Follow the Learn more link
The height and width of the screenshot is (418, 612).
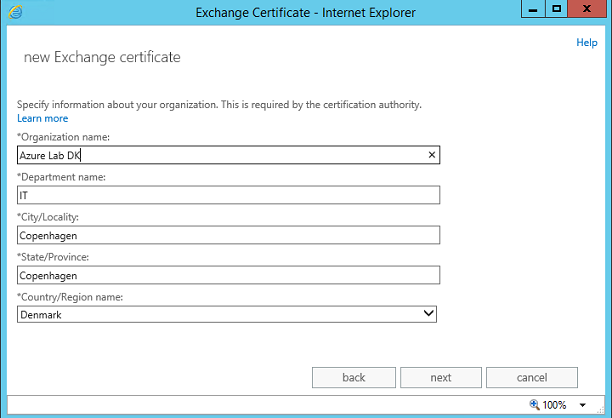(43, 118)
